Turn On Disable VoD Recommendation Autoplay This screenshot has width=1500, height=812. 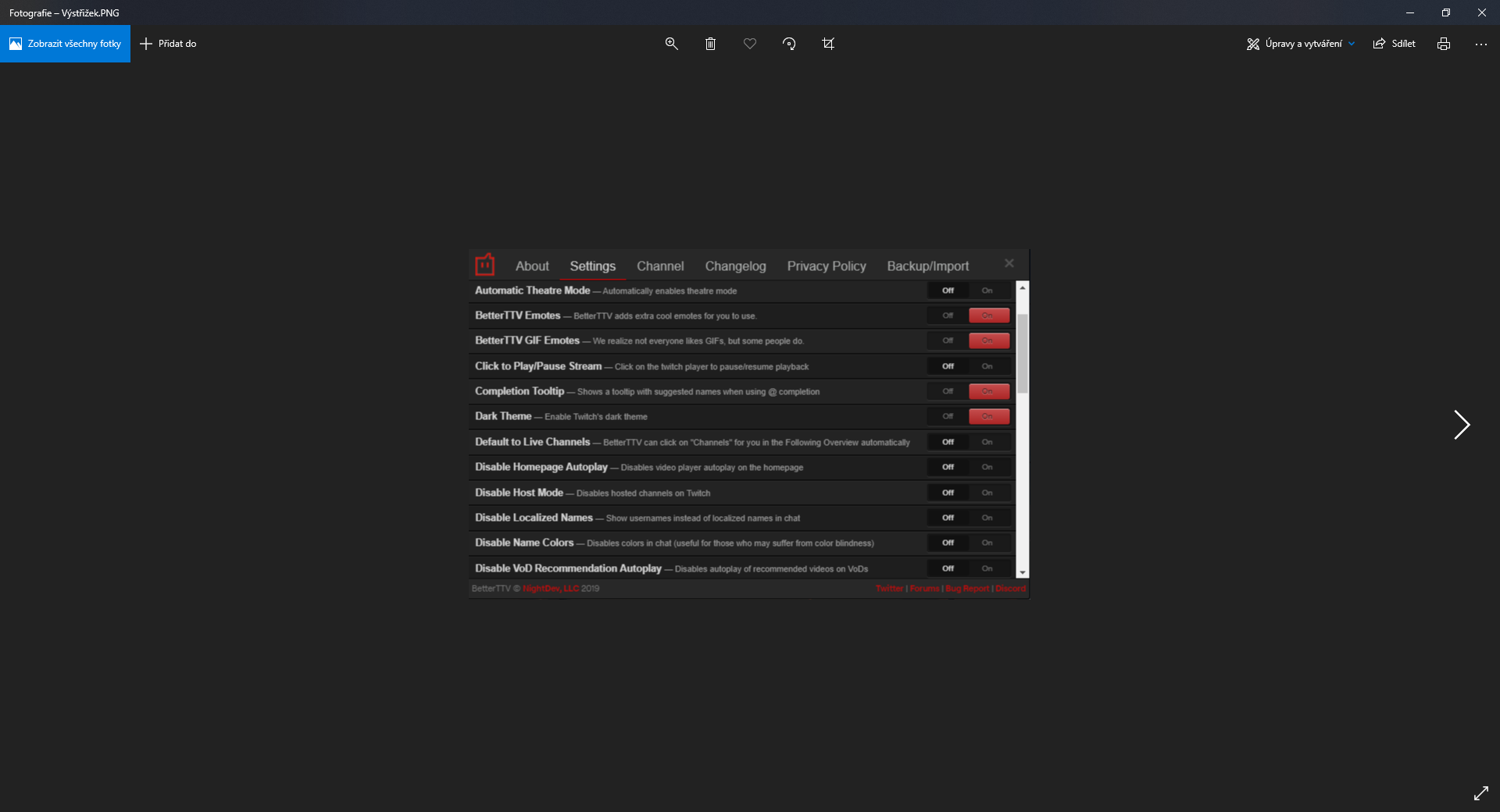[988, 568]
